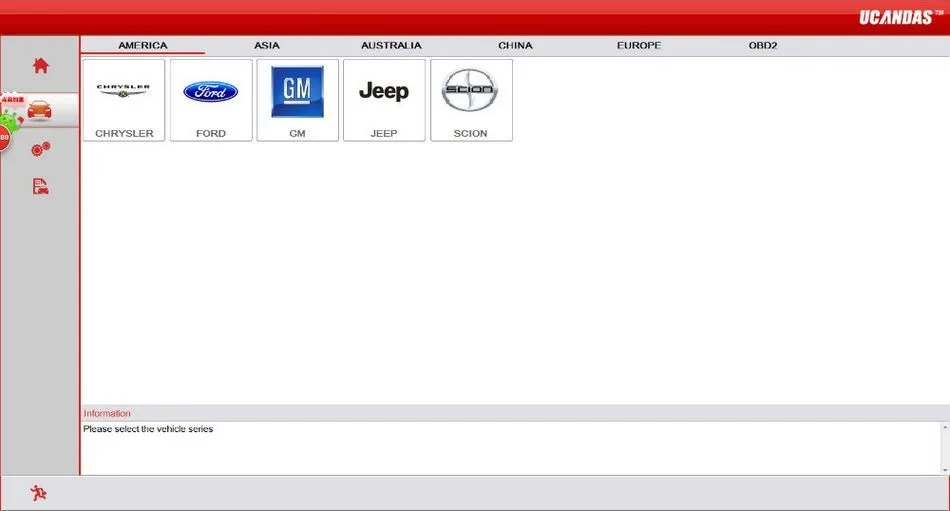Open the vehicle report document icon
The image size is (950, 511).
point(41,186)
